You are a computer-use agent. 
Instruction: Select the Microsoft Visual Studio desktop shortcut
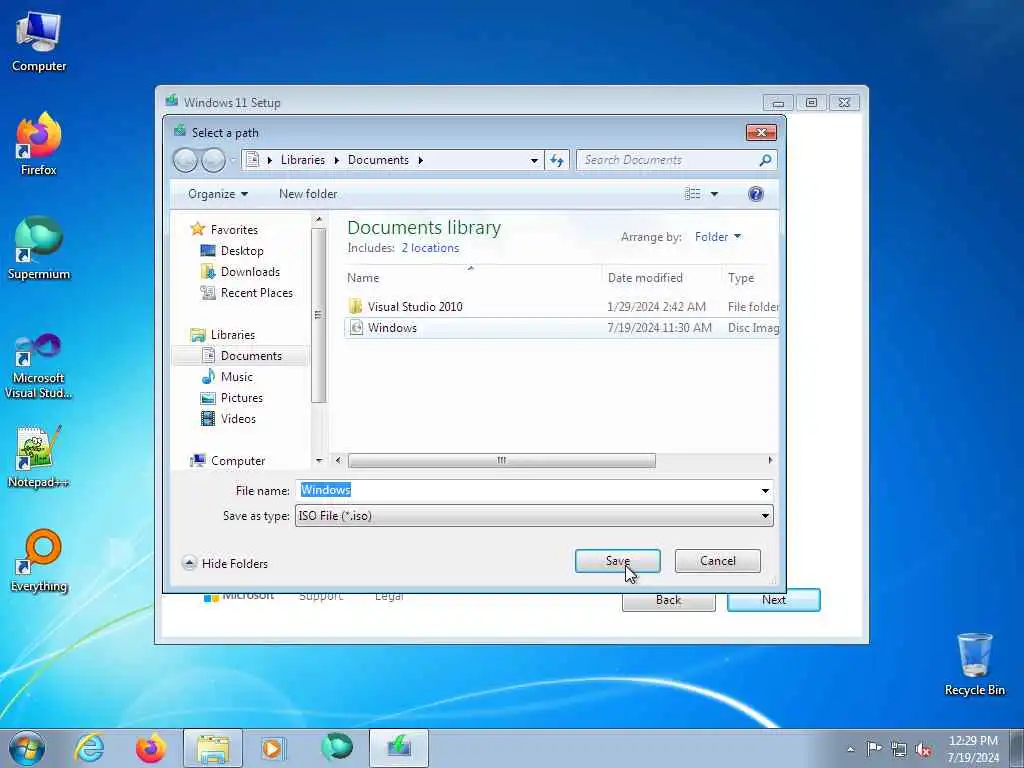[x=39, y=366]
